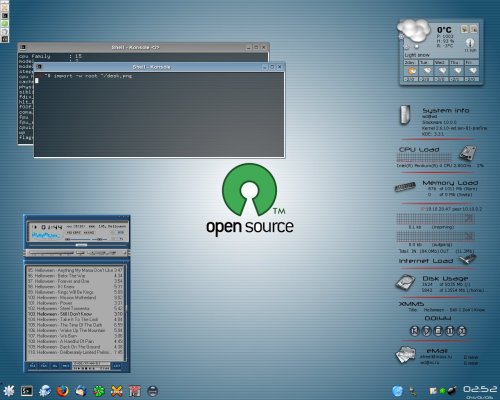The height and width of the screenshot is (400, 500).
Task: Click the XMMS playlist misc button
Action: 66,366
